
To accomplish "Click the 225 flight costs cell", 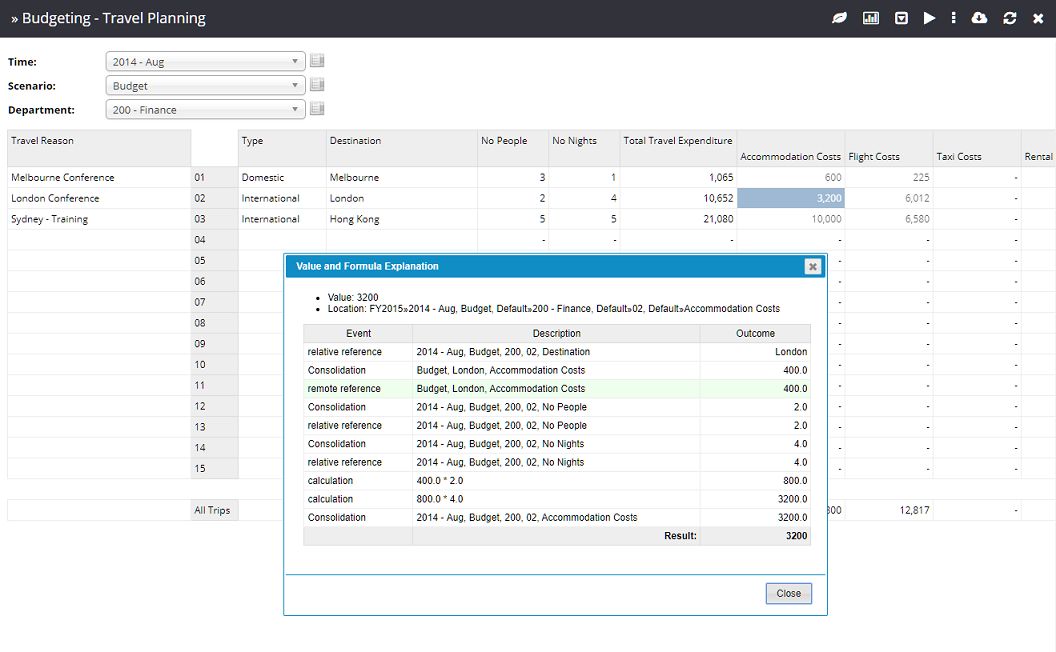I will 889,177.
